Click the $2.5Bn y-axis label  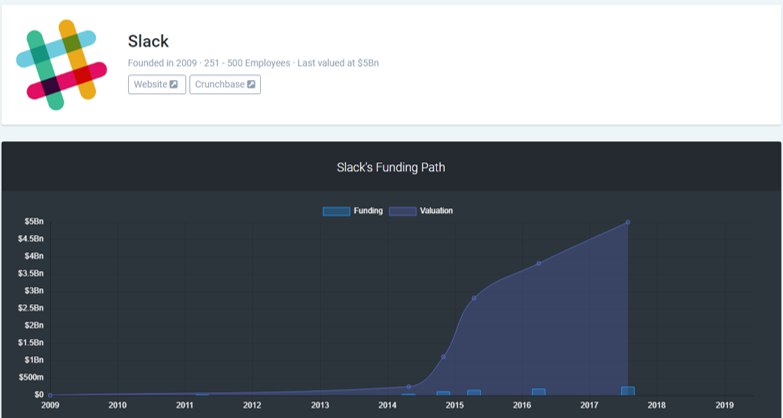31,308
